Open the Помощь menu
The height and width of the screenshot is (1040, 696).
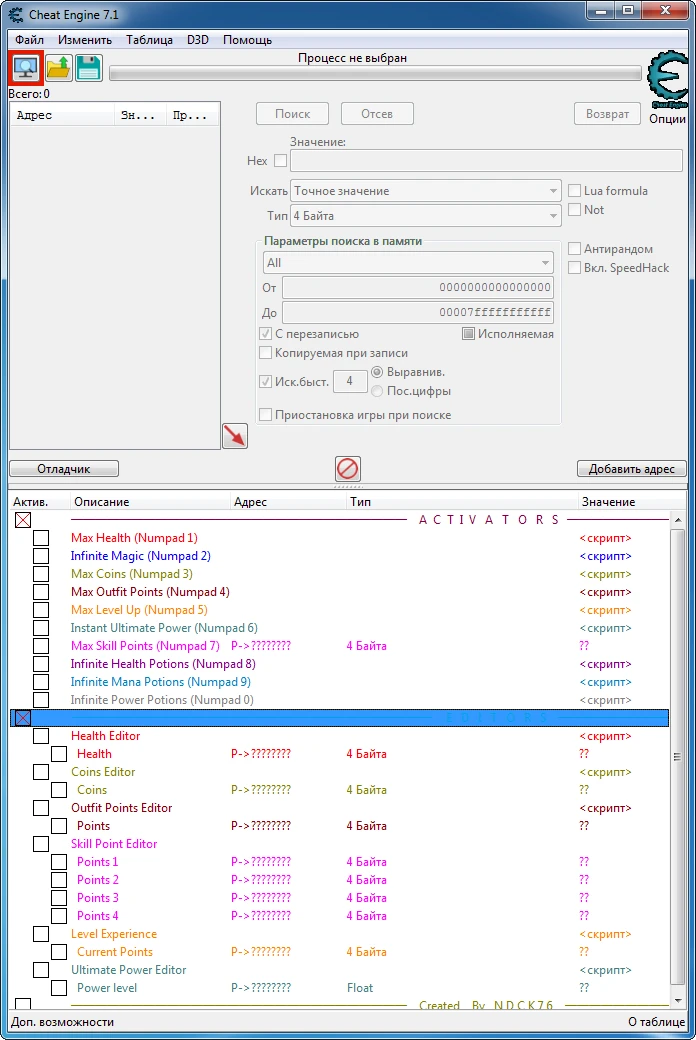coord(247,40)
